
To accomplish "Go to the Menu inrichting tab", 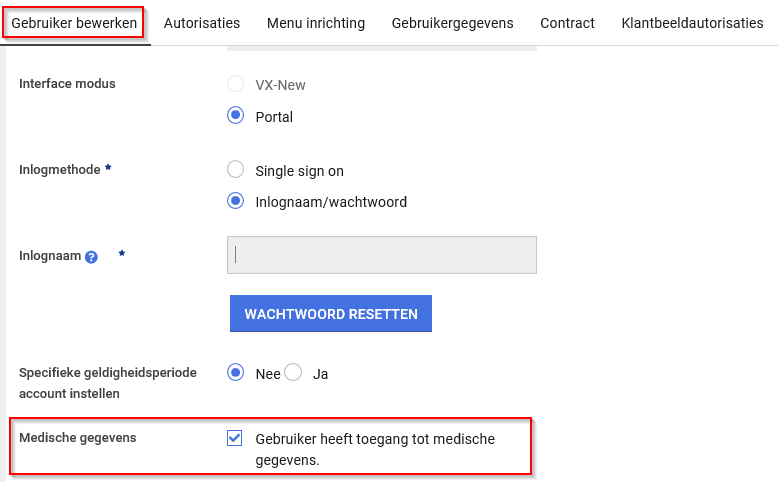I will pos(316,23).
